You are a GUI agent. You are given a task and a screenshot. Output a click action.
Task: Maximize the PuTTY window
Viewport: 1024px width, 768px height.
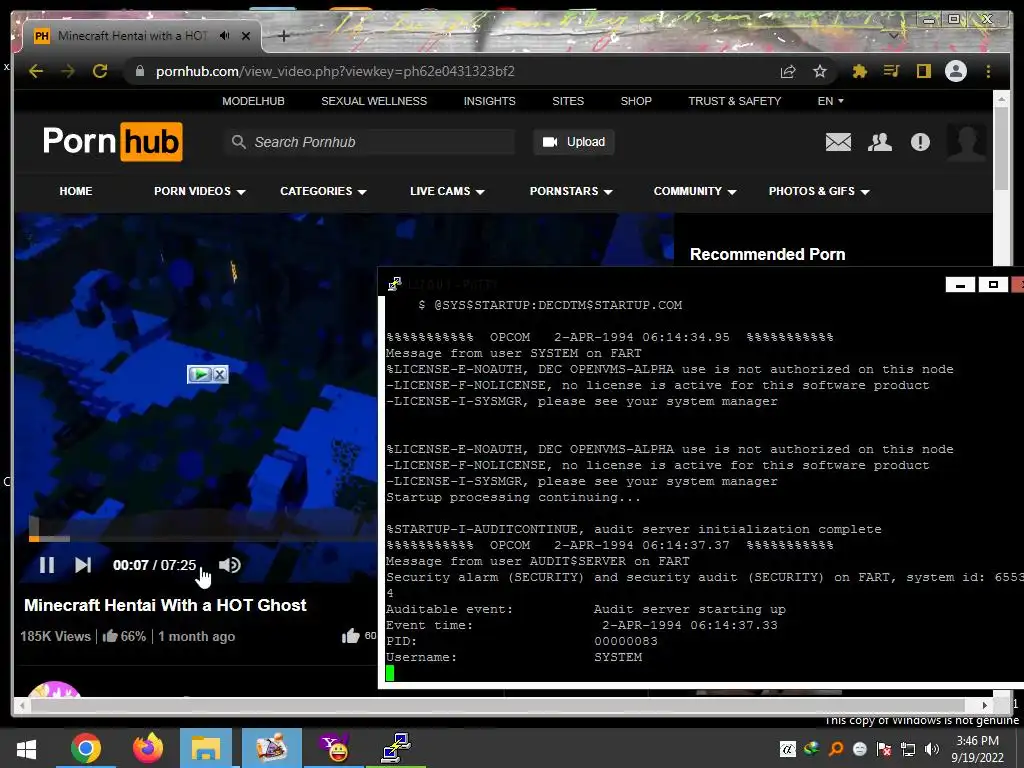point(993,284)
